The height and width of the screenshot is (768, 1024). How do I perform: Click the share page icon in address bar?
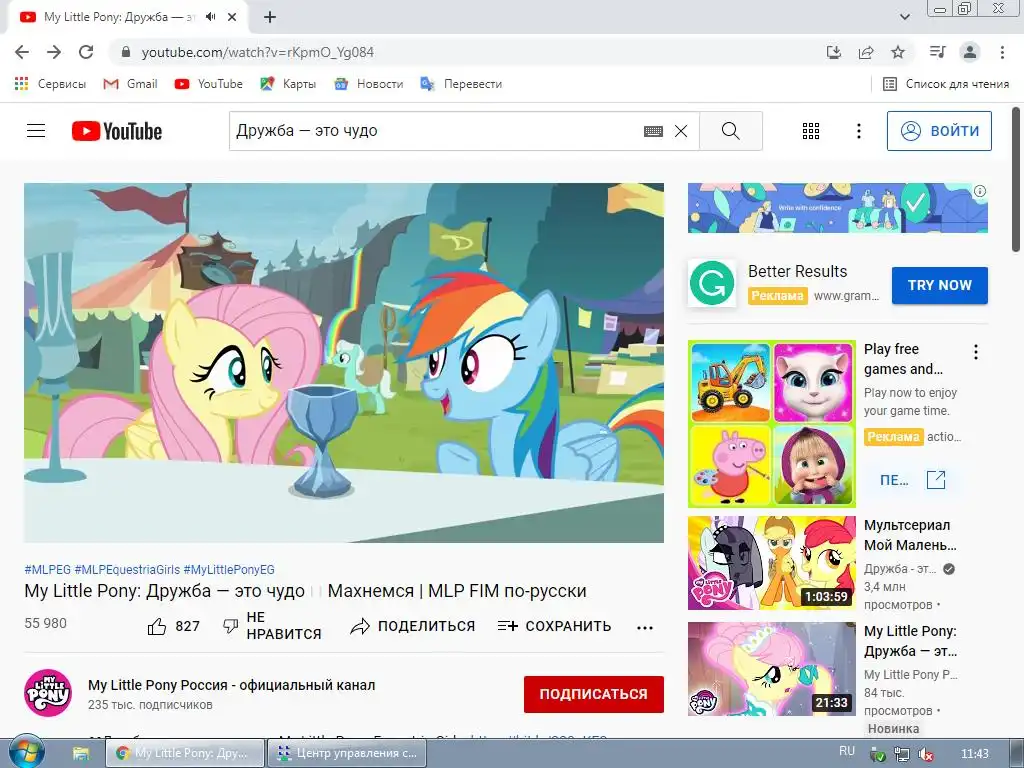point(866,52)
